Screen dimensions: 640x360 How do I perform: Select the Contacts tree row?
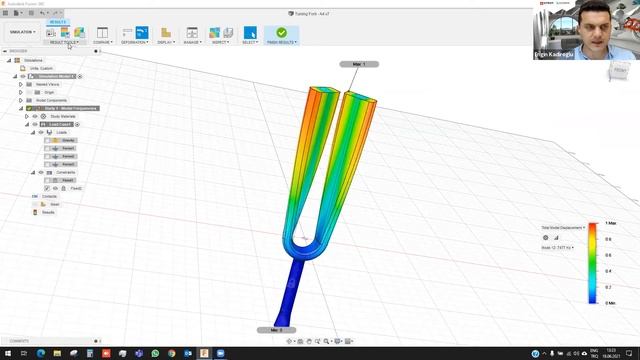tap(45, 196)
